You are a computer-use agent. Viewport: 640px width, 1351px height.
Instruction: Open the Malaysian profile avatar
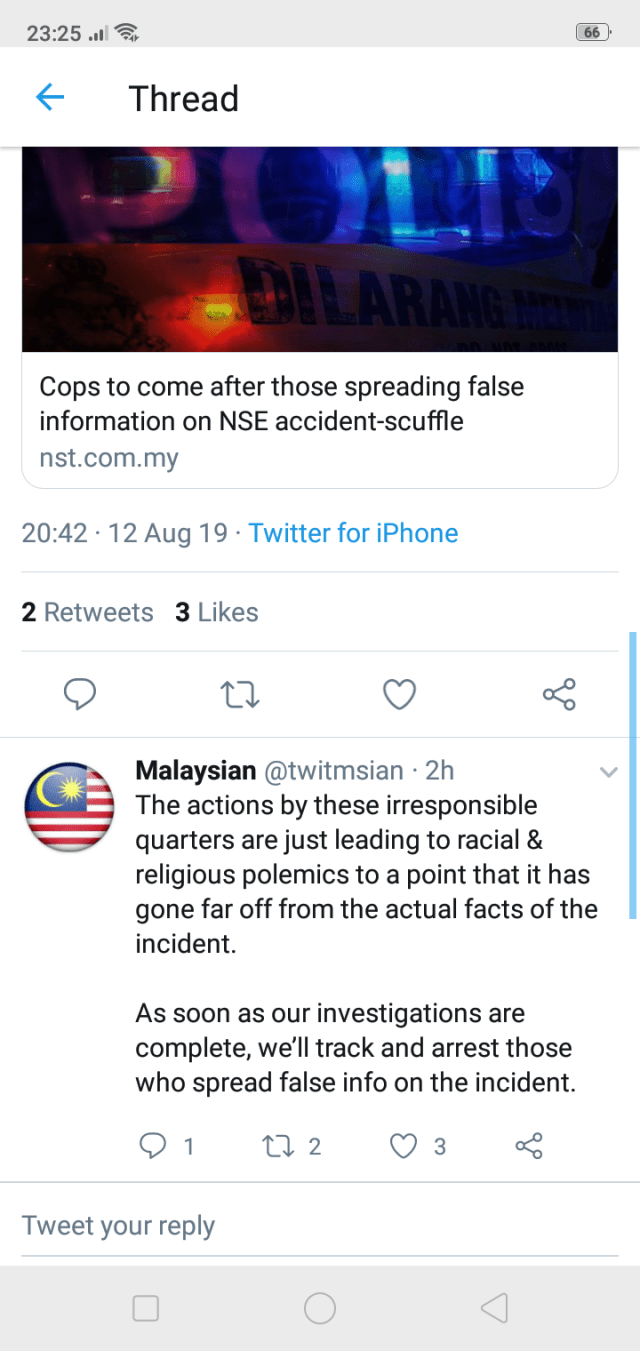69,807
